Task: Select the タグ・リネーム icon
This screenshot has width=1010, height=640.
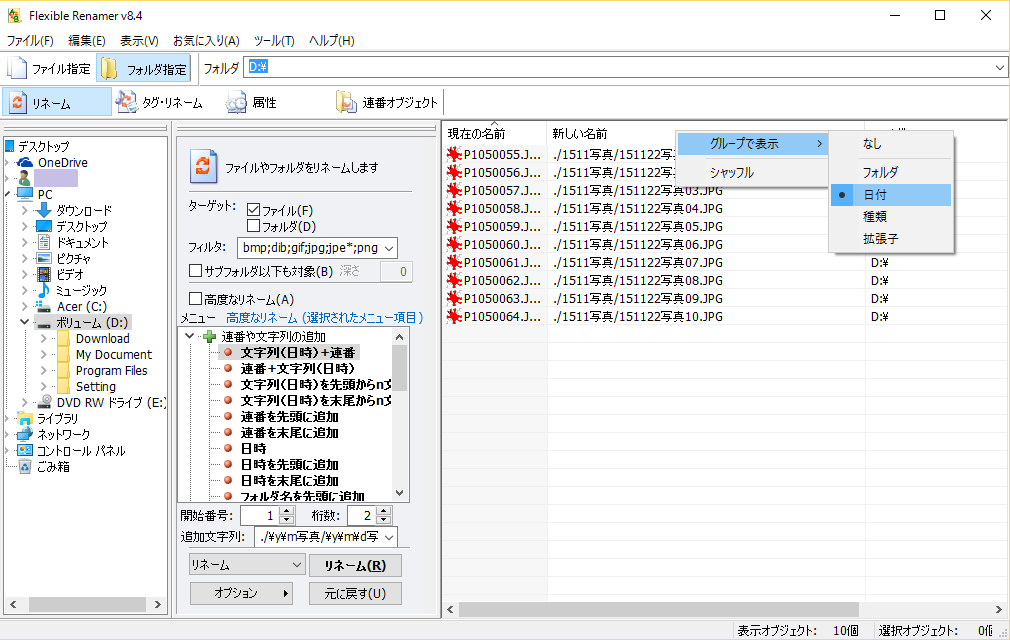Action: coord(126,102)
